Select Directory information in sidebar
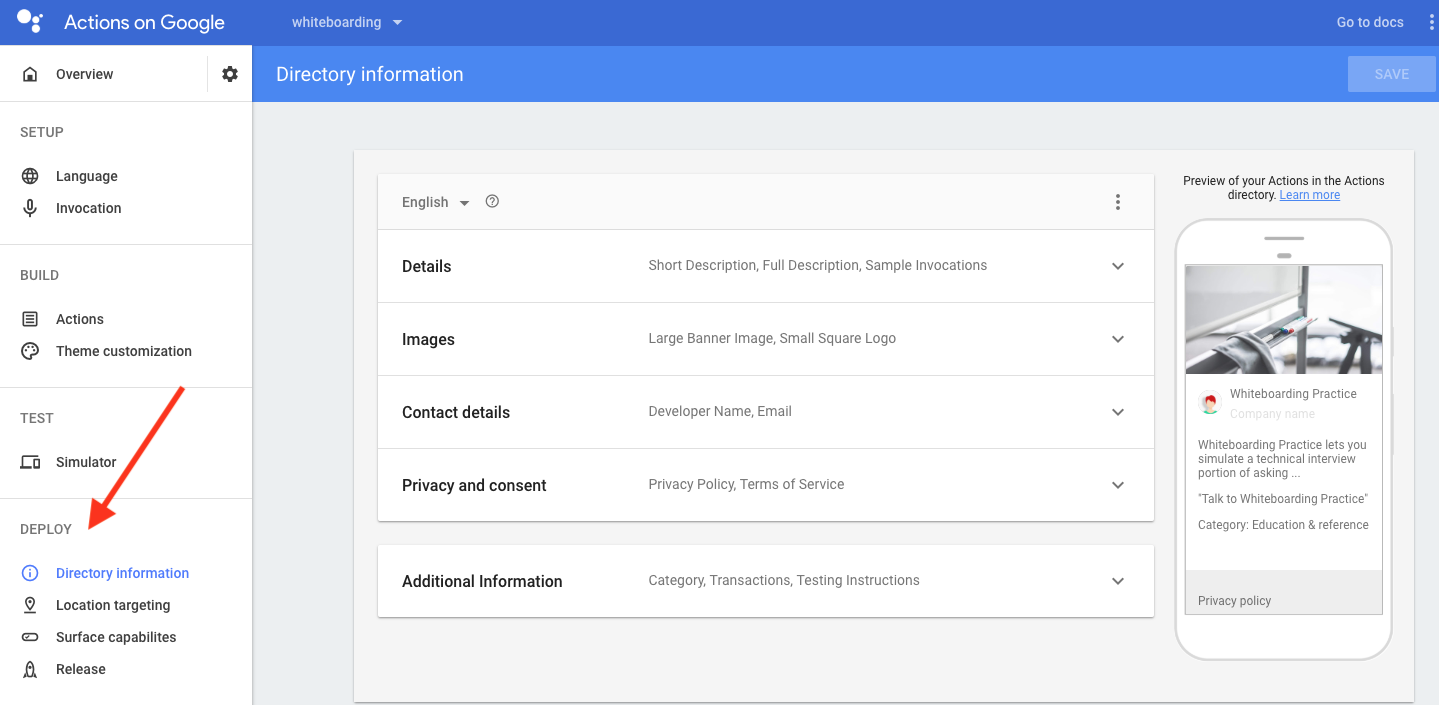This screenshot has height=705, width=1439. (122, 573)
